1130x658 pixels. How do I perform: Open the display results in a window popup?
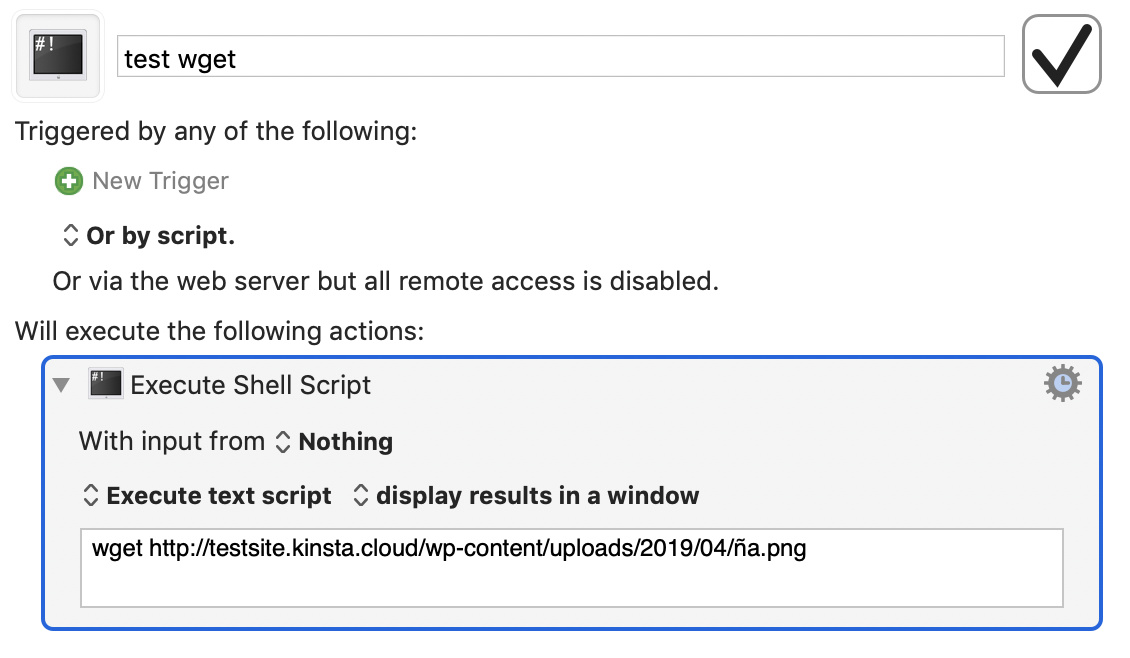pyautogui.click(x=537, y=495)
